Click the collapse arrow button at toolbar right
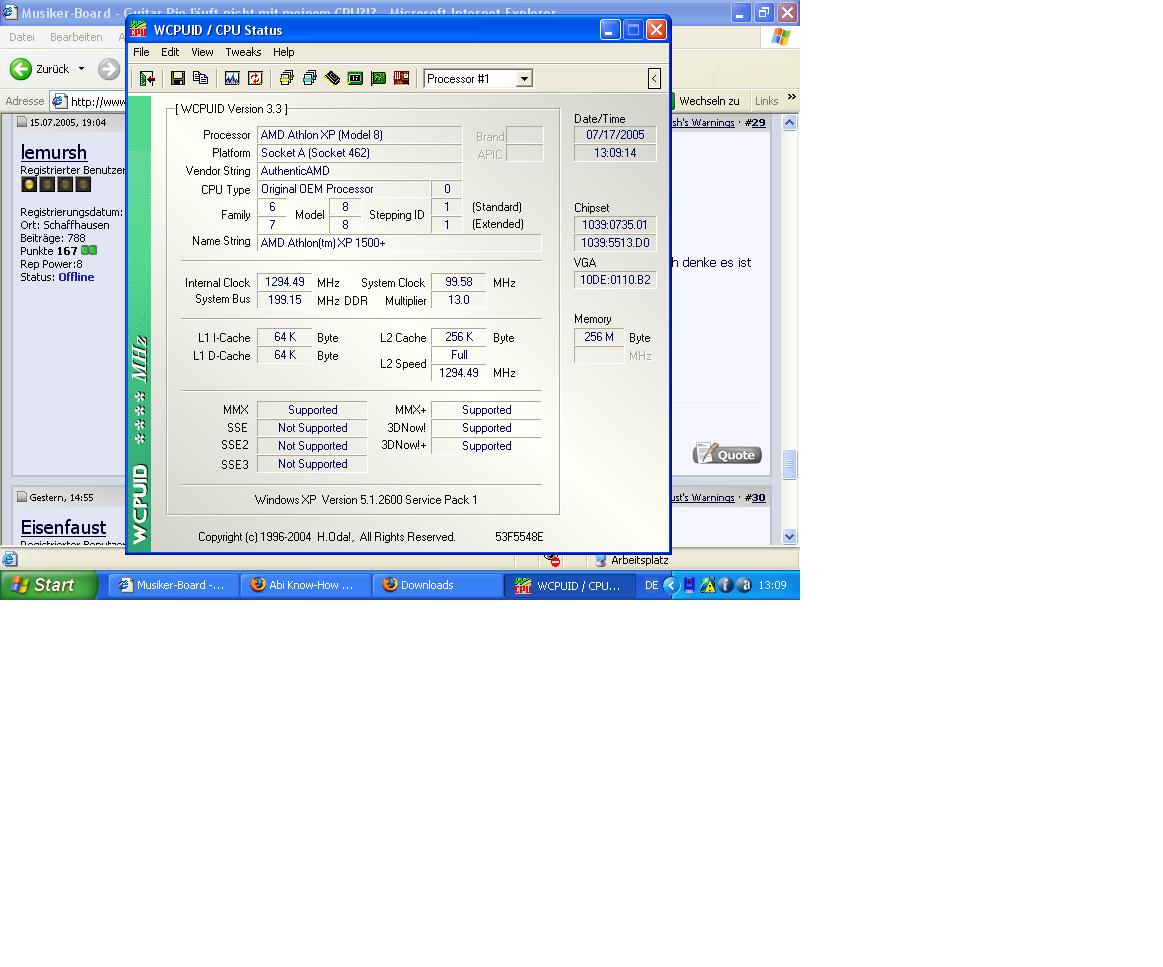 pyautogui.click(x=654, y=79)
